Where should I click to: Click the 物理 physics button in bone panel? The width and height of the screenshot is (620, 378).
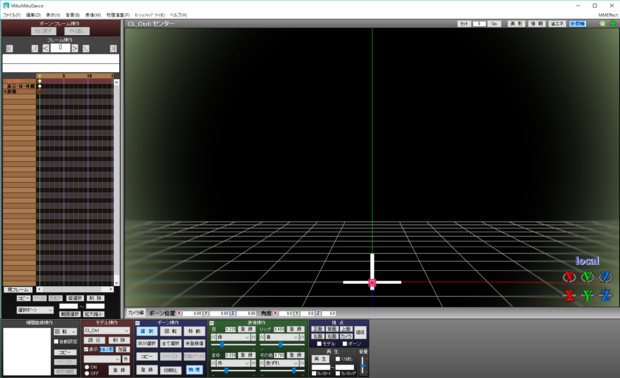(194, 370)
